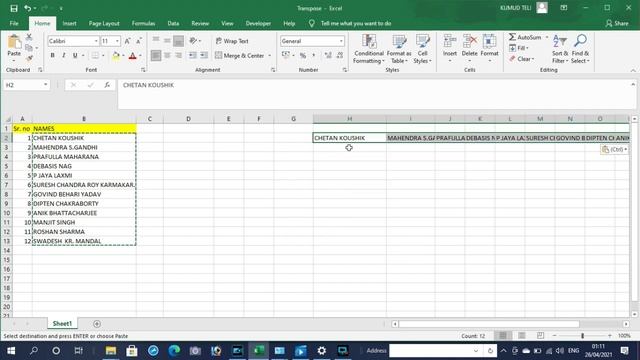Click the Cut scissors icon
Screen dimensions: 640x360
[29, 37]
